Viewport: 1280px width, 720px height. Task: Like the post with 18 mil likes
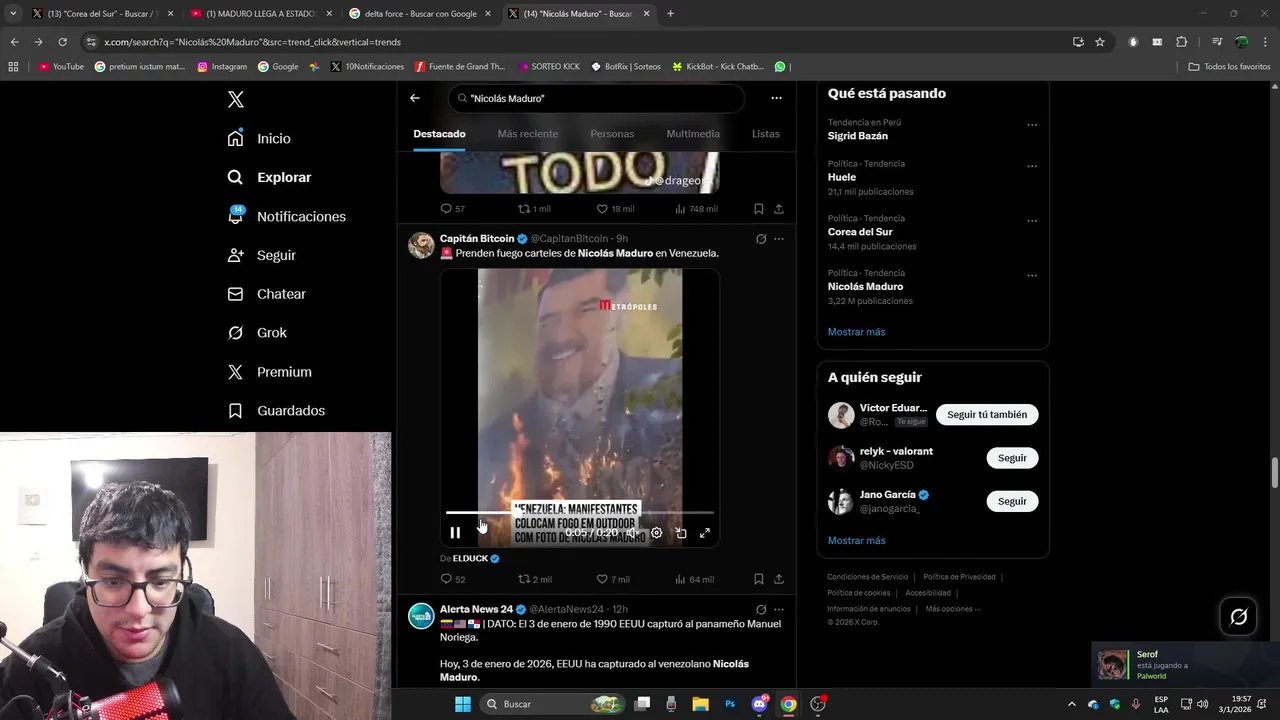pyautogui.click(x=615, y=209)
